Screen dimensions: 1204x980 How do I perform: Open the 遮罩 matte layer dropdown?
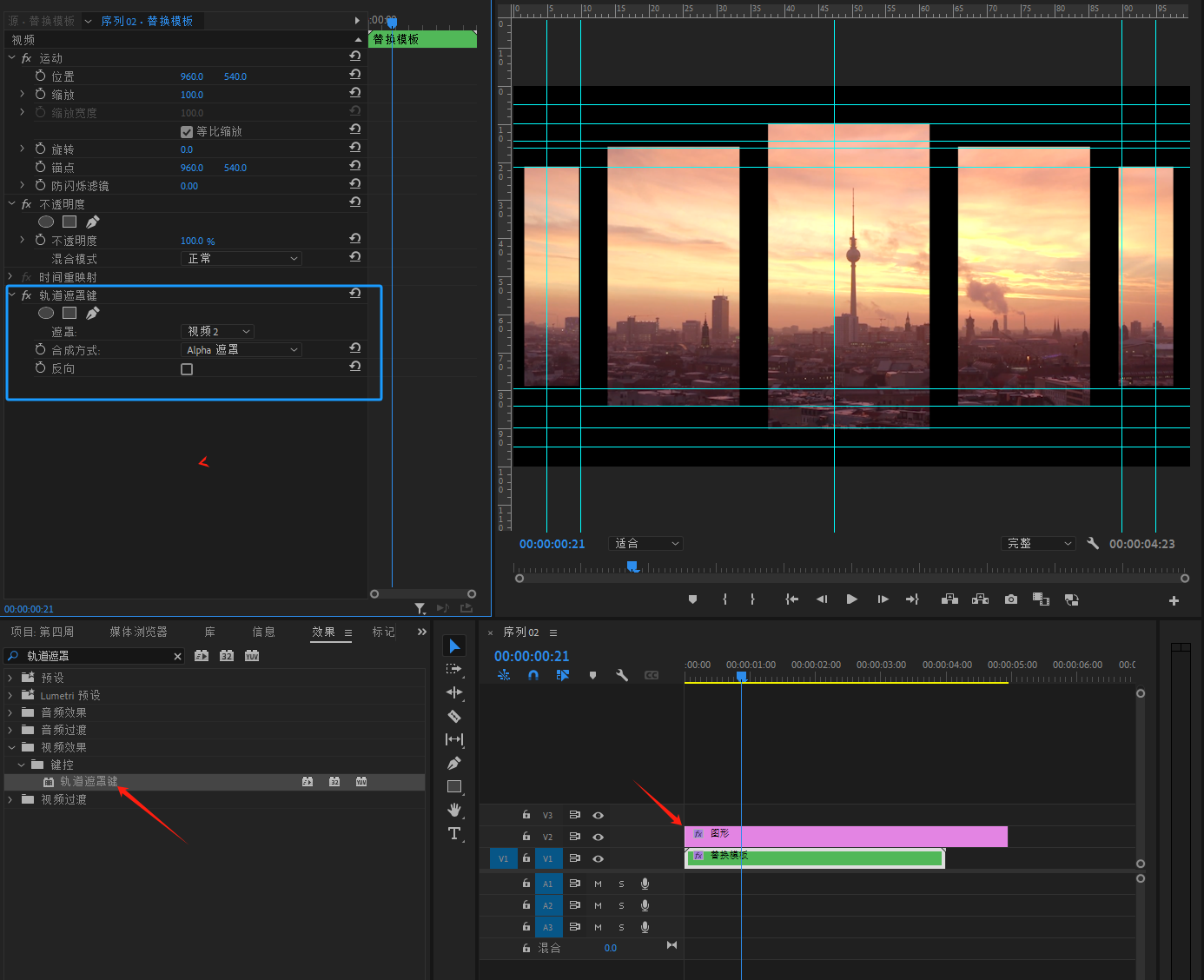point(217,331)
